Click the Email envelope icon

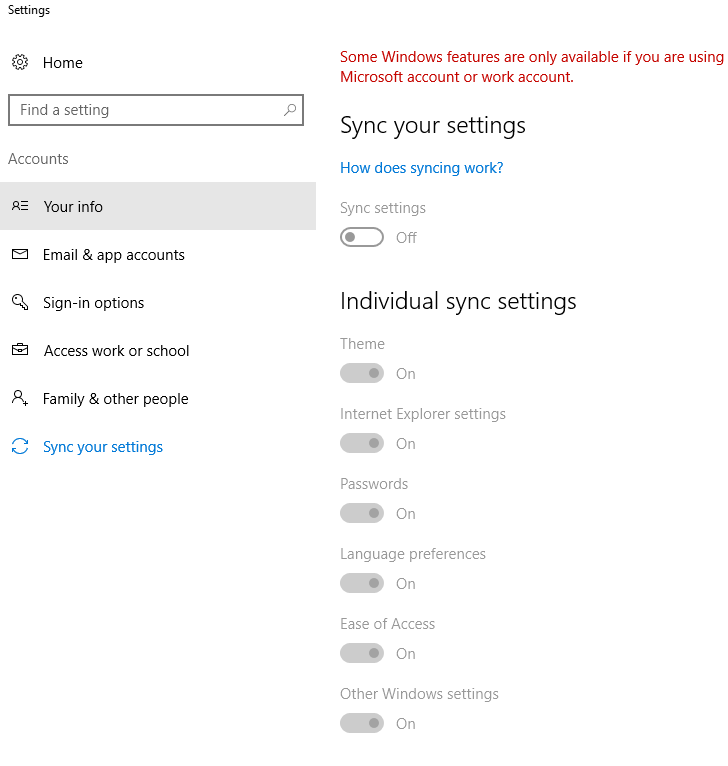(20, 254)
